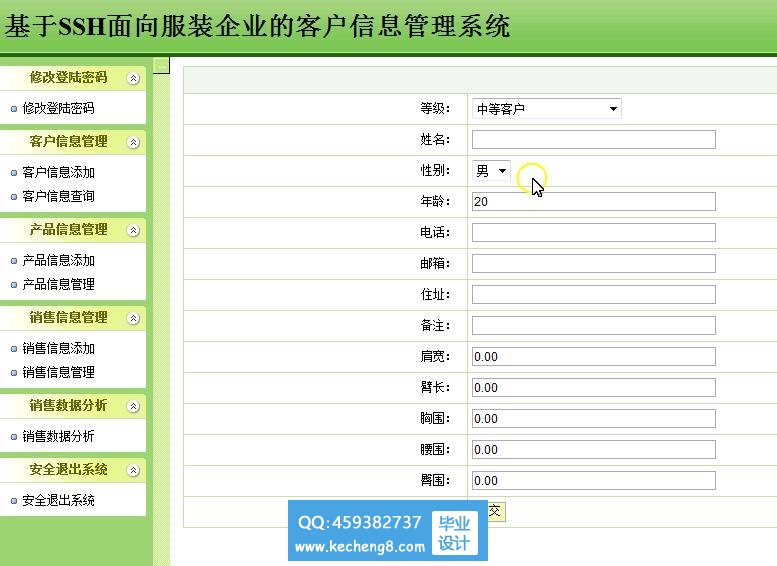777x566 pixels.
Task: Click the bullet icon beside 客户信息添加
Action: (14, 173)
